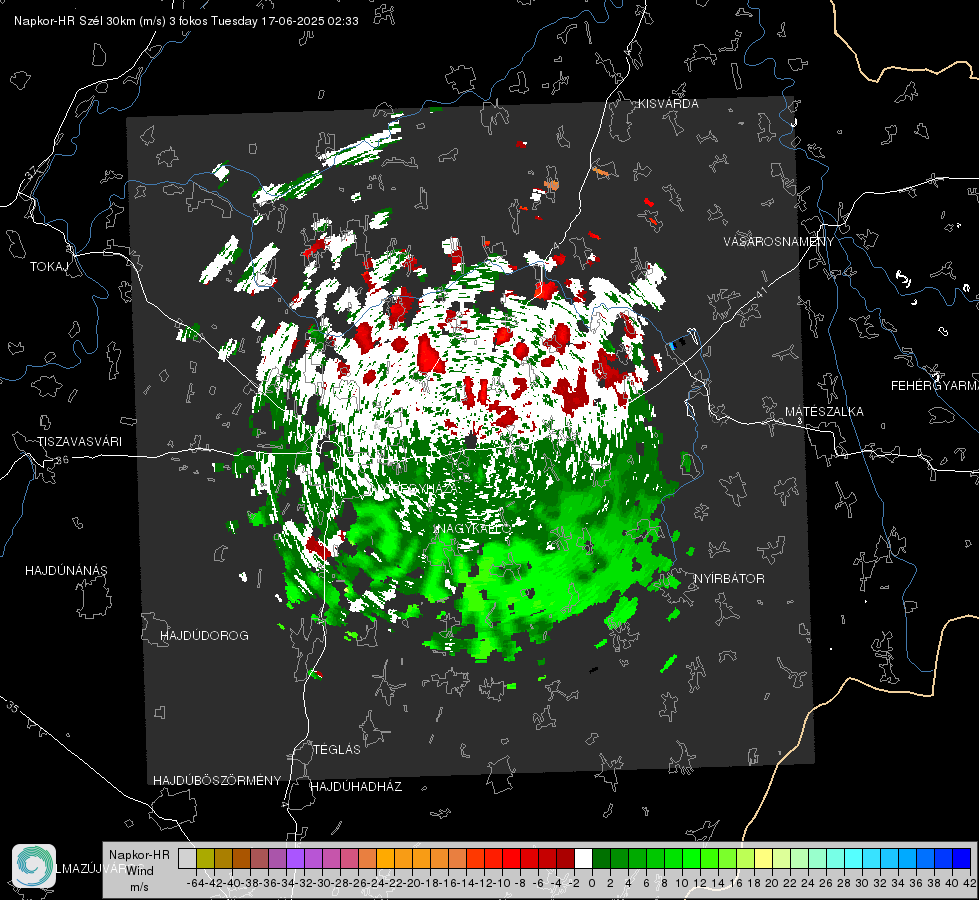Click the Wind label in the legend
979x900 pixels.
pos(140,871)
